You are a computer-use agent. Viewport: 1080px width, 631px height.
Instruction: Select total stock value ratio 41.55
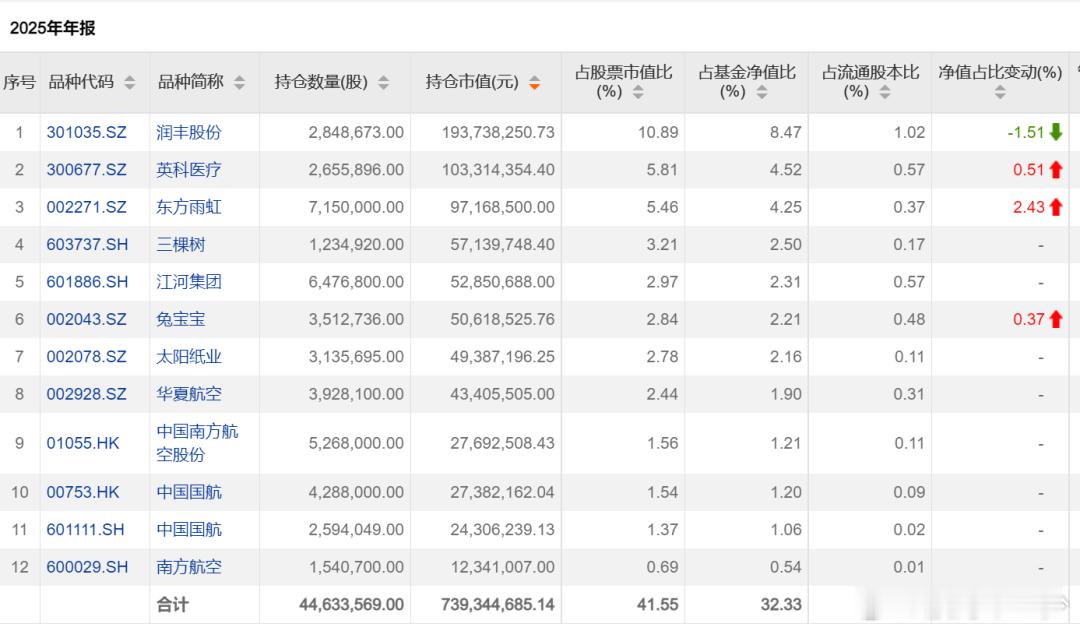click(658, 605)
